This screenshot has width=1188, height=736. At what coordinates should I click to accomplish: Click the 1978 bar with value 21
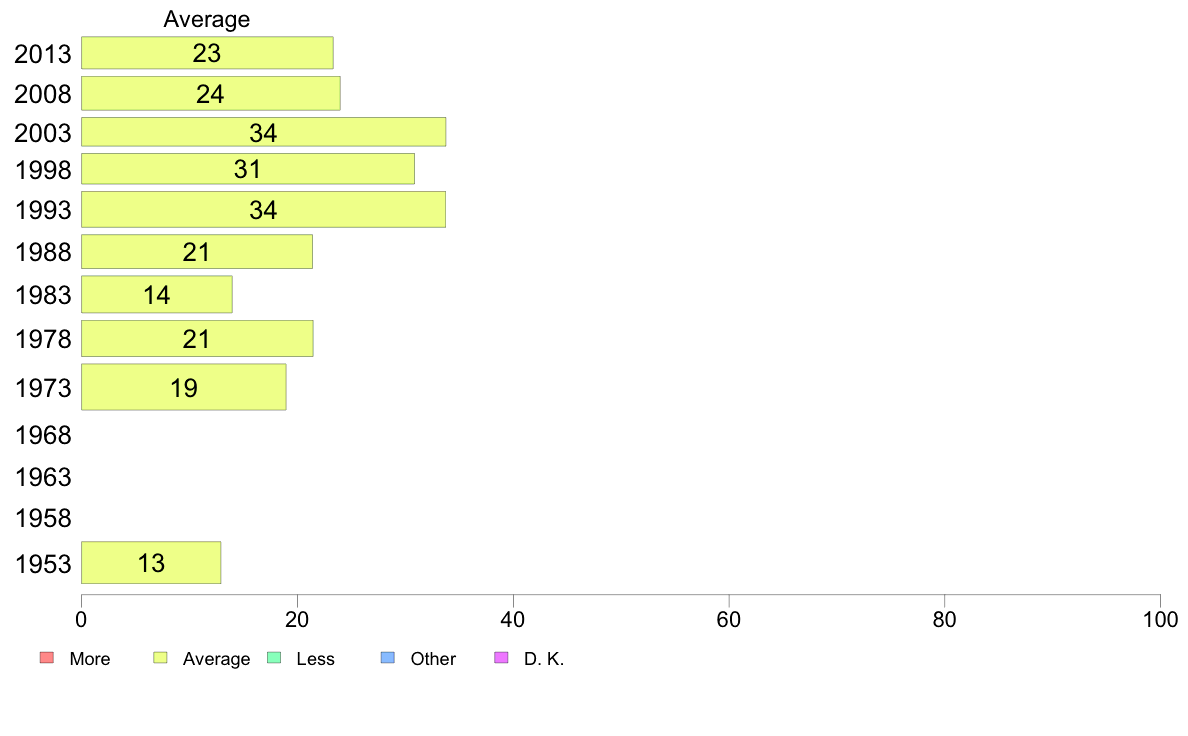click(x=197, y=339)
